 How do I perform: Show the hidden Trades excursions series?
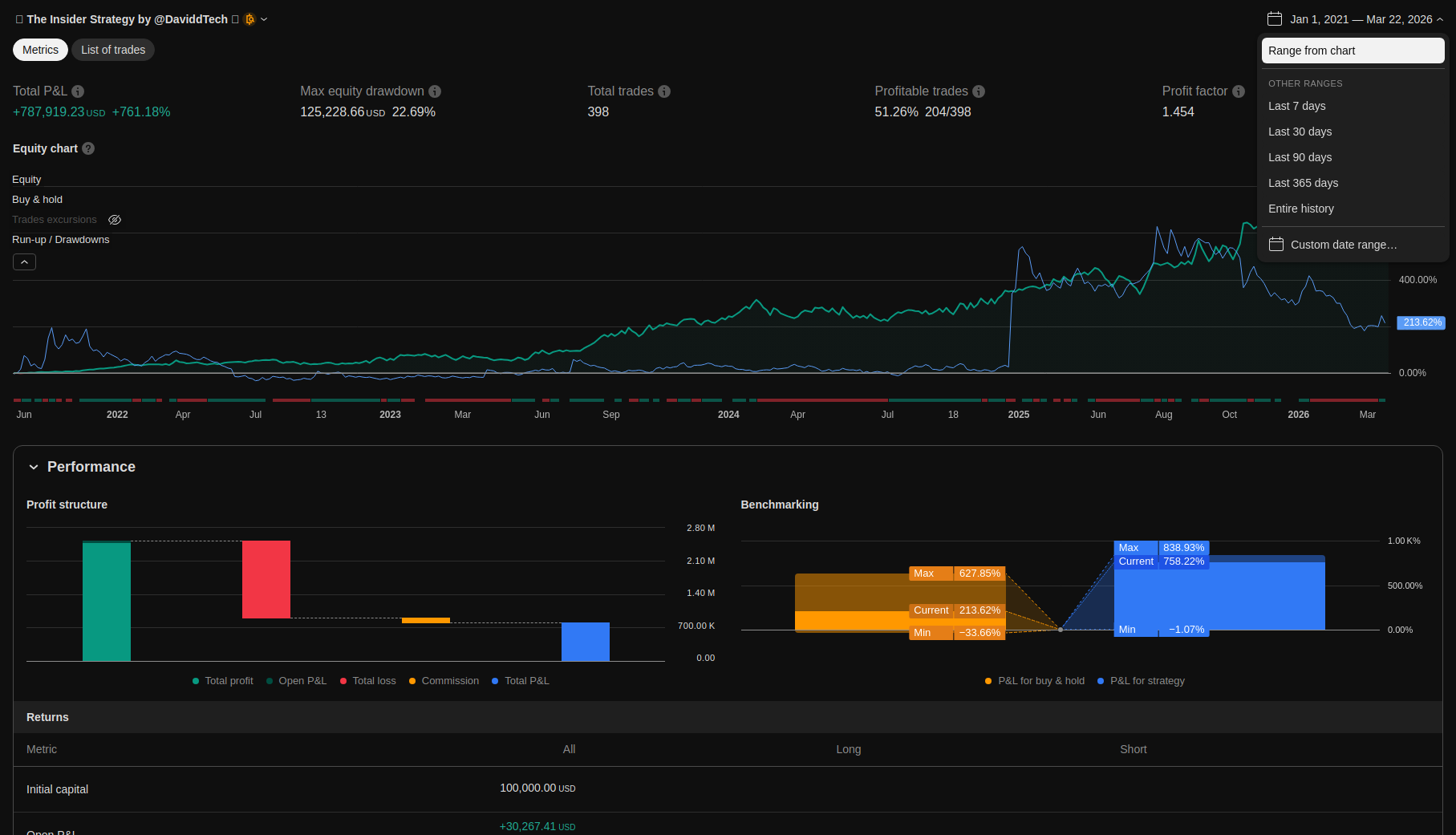click(115, 220)
